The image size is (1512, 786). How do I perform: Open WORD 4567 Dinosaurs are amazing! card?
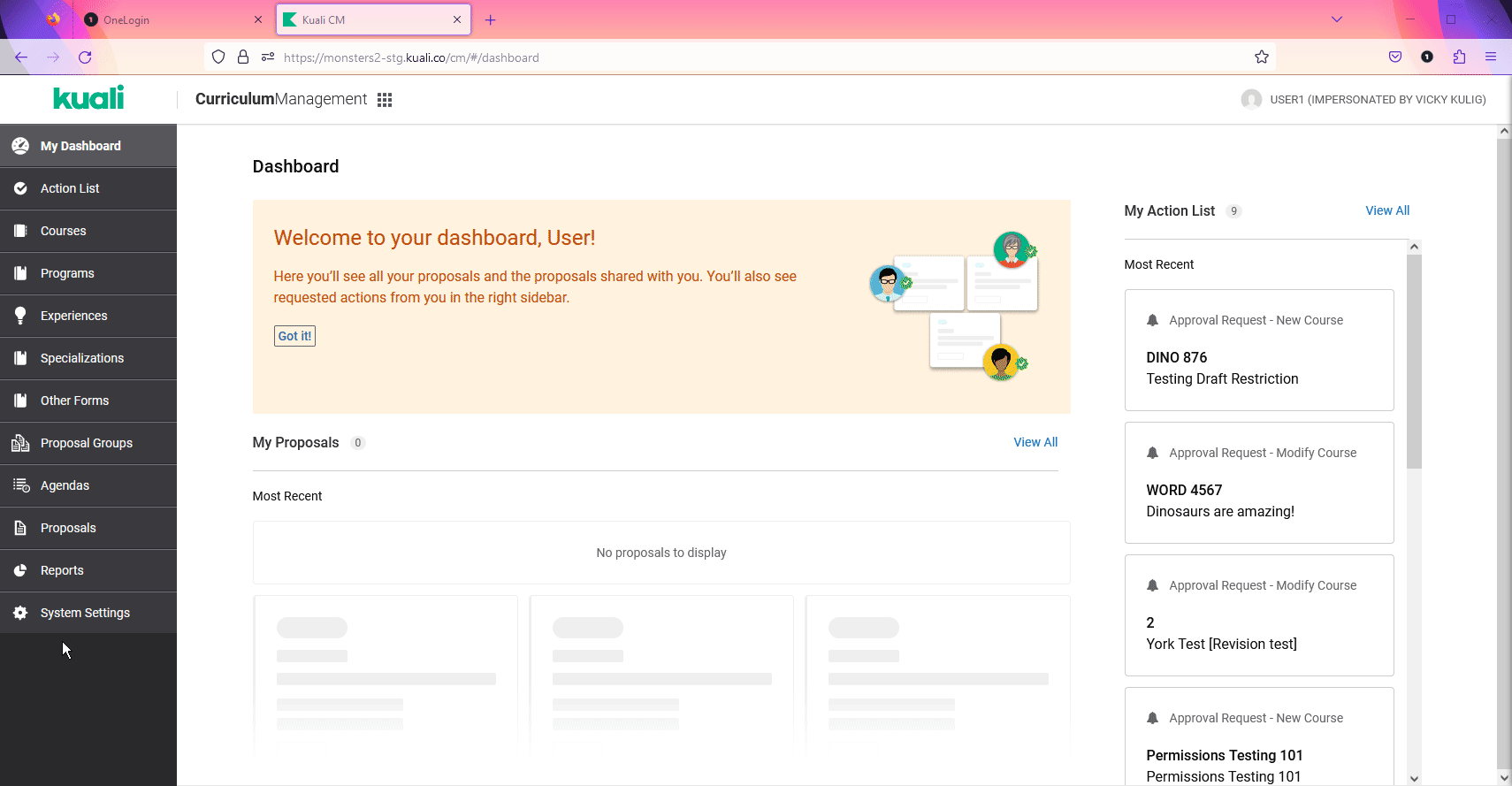pos(1259,483)
